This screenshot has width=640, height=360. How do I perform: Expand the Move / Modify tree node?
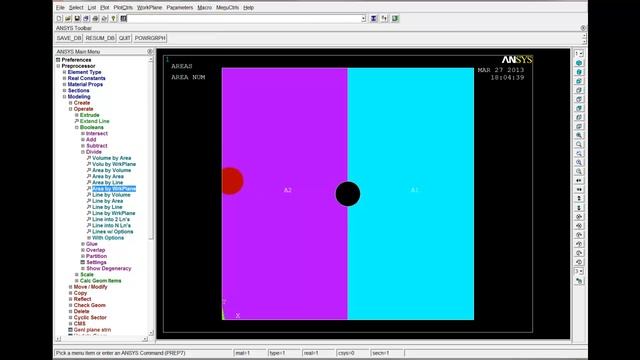tap(71, 287)
